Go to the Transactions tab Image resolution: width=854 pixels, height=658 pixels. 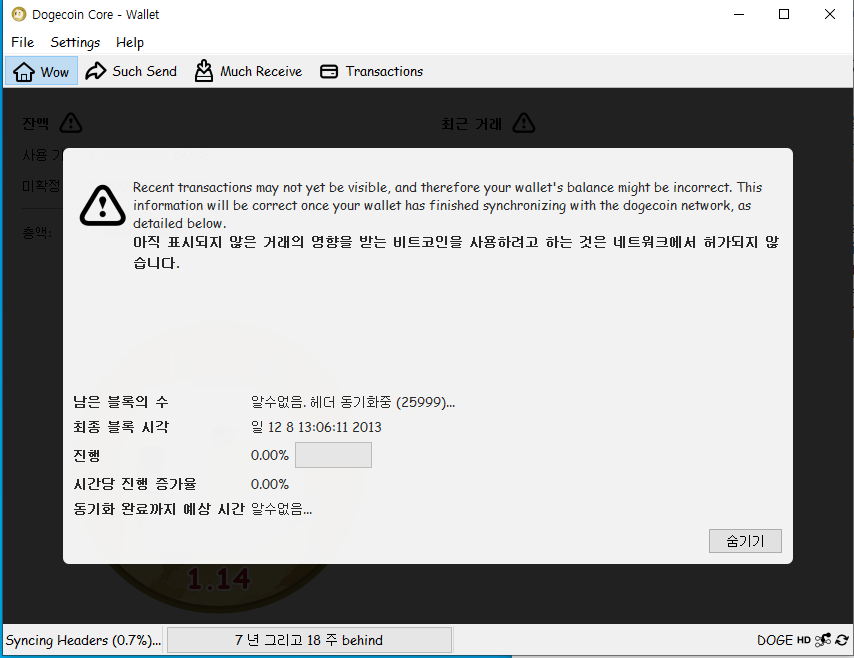(371, 71)
